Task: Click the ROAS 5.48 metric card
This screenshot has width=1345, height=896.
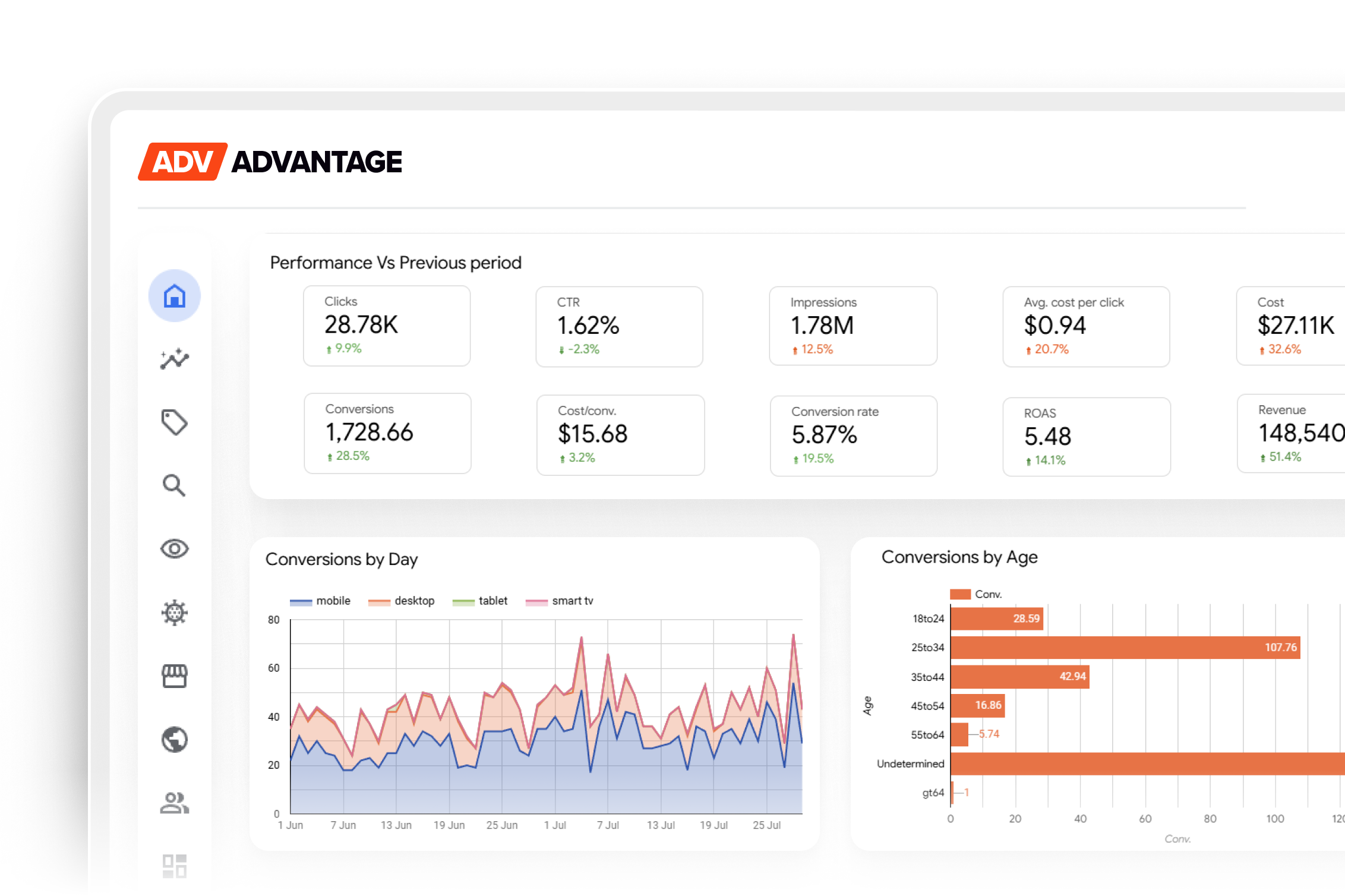Action: click(x=1086, y=437)
